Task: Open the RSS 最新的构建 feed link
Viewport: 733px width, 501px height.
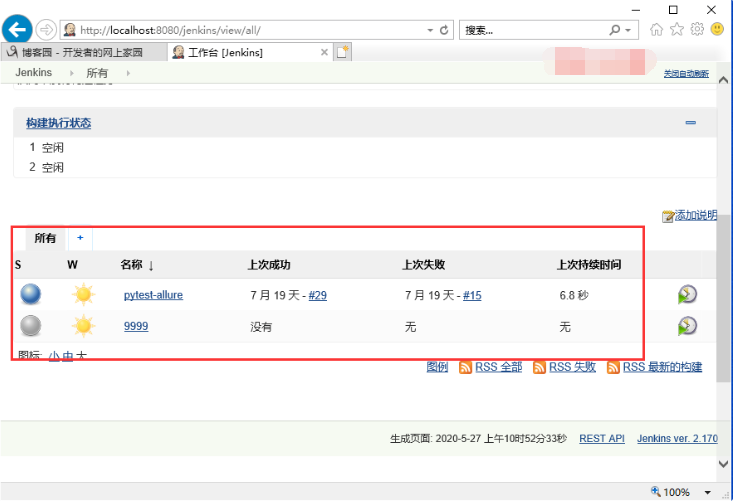Action: 662,367
